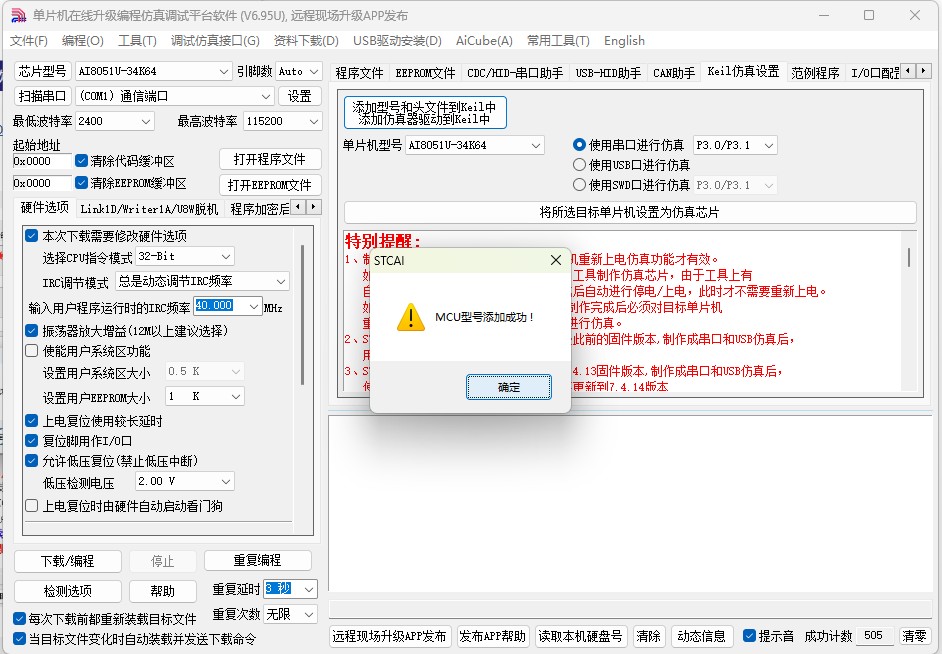Expand the 重复延时 3秒 dropdown

coord(309,589)
